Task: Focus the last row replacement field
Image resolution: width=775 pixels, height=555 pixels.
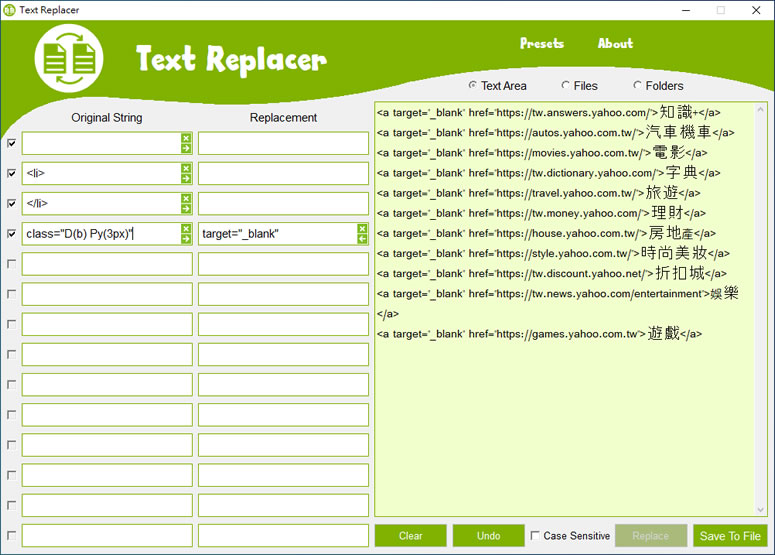Action: 283,535
